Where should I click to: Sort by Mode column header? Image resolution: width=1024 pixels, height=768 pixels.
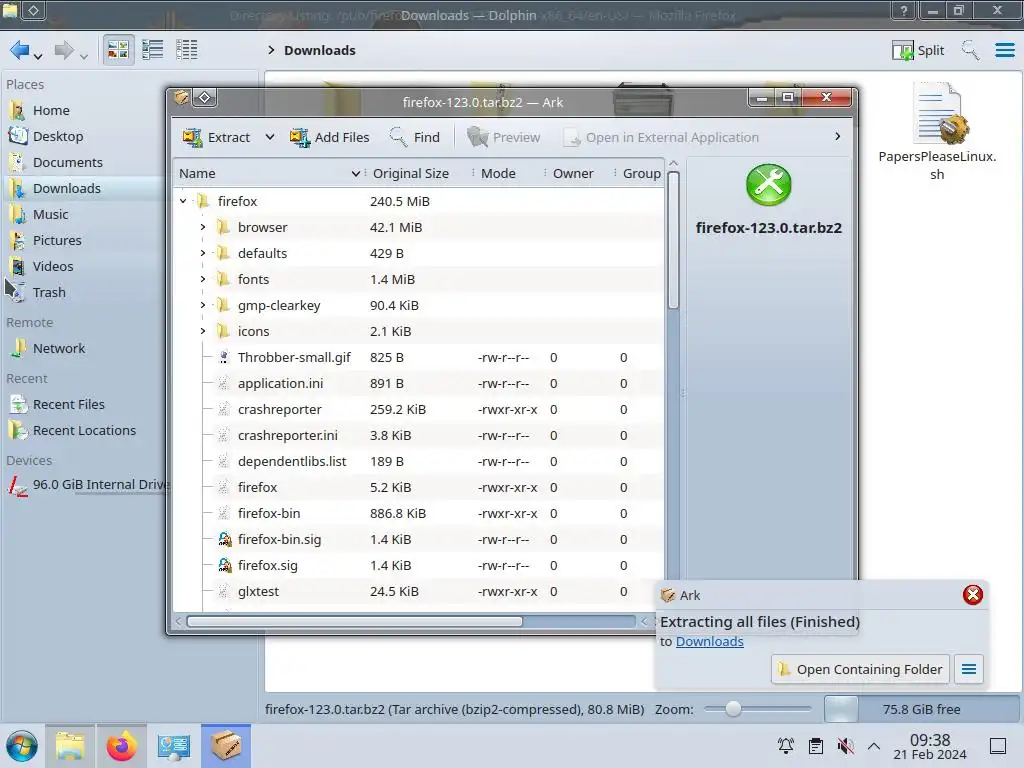coord(507,173)
